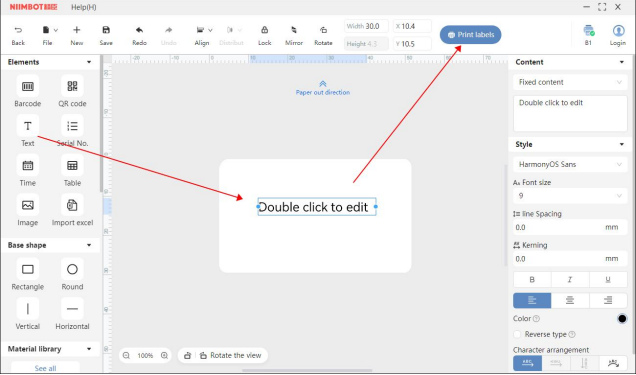Add a Vertical line shape
The width and height of the screenshot is (636, 375).
click(x=28, y=309)
